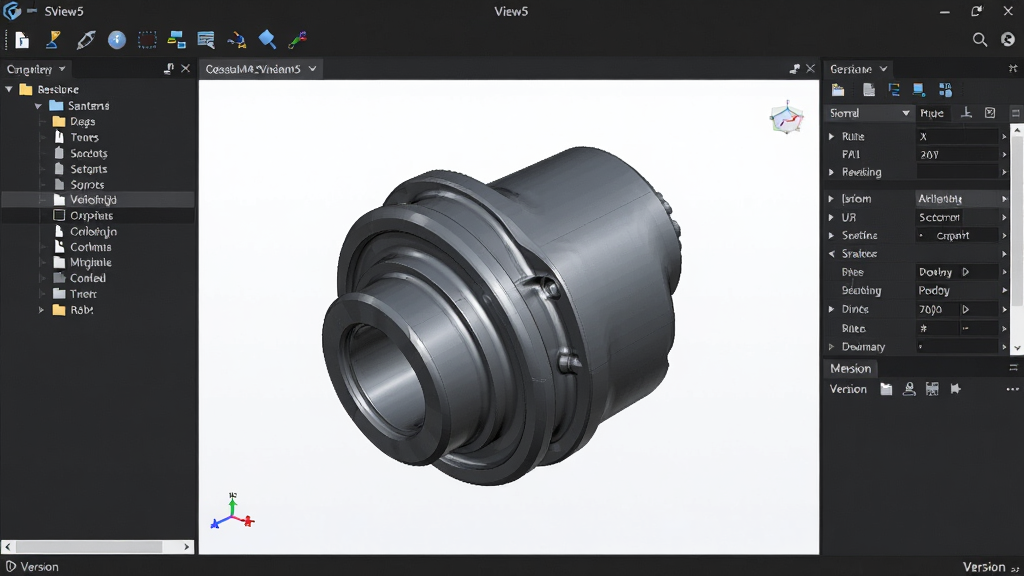The image size is (1024, 576).
Task: Open the CessalM4 tab dropdown arrow
Action: coord(312,69)
